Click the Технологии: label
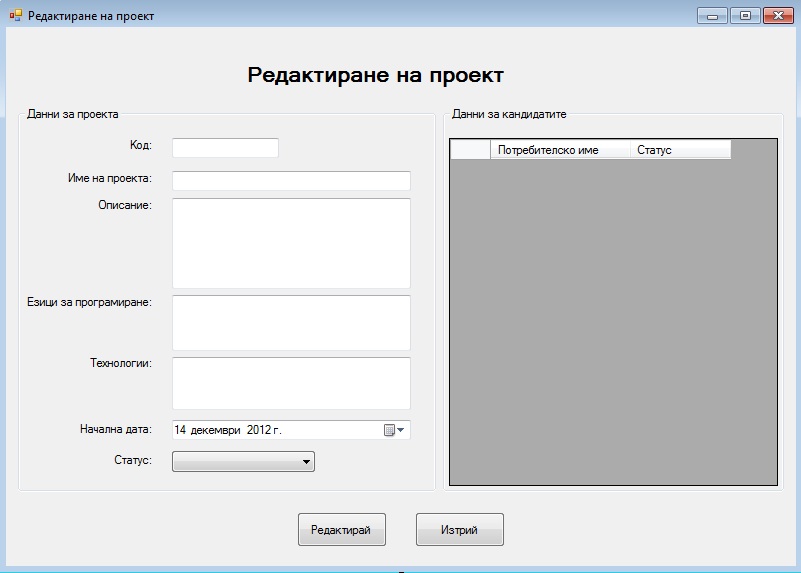The image size is (801, 573). pos(121,363)
